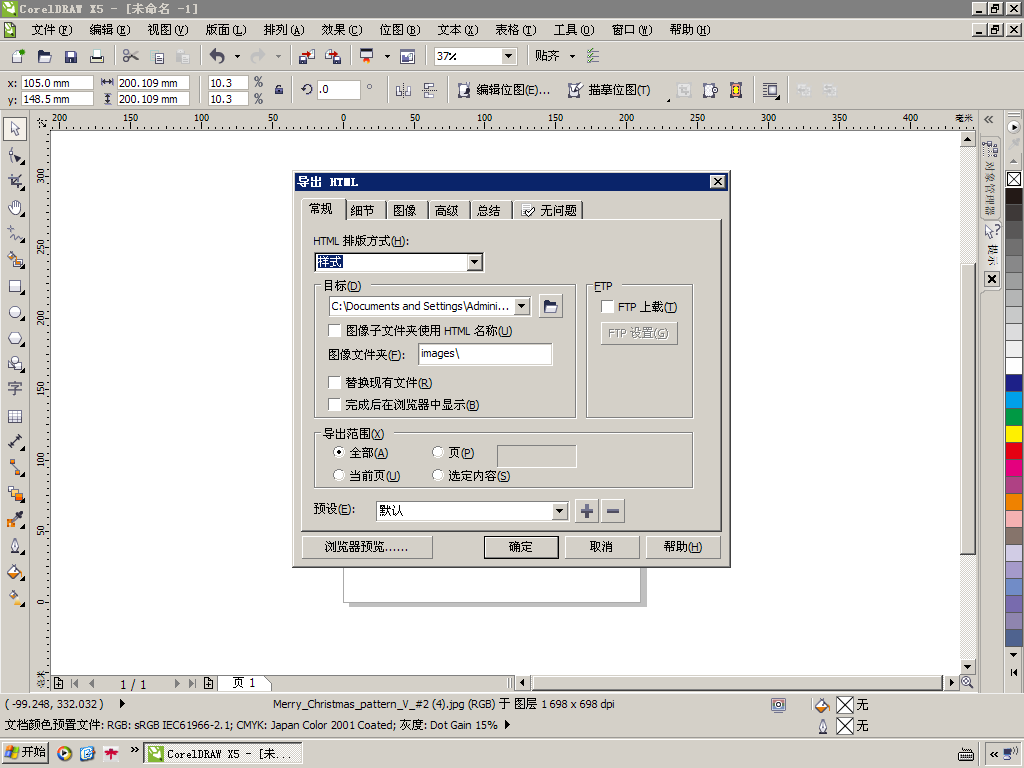
Task: Select the Page (页) export range radio
Action: pyautogui.click(x=438, y=452)
